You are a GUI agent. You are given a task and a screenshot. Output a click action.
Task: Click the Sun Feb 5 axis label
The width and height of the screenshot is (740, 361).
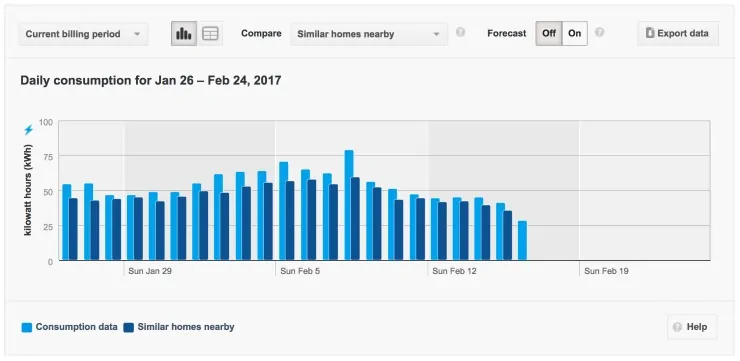tap(300, 271)
